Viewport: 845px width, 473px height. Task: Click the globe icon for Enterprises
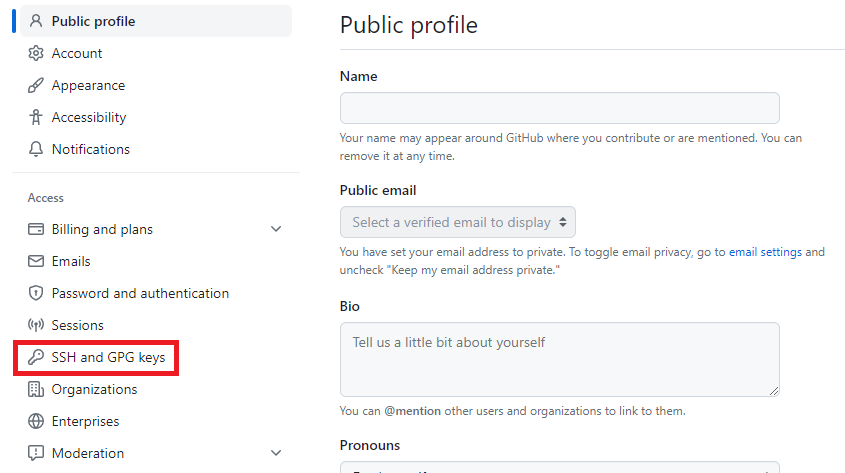click(x=36, y=421)
